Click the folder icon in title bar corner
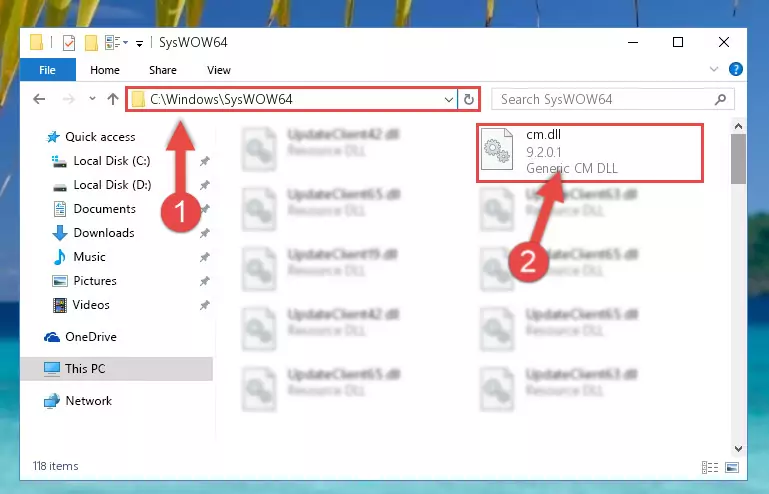Image resolution: width=769 pixels, height=494 pixels. pyautogui.click(x=36, y=43)
